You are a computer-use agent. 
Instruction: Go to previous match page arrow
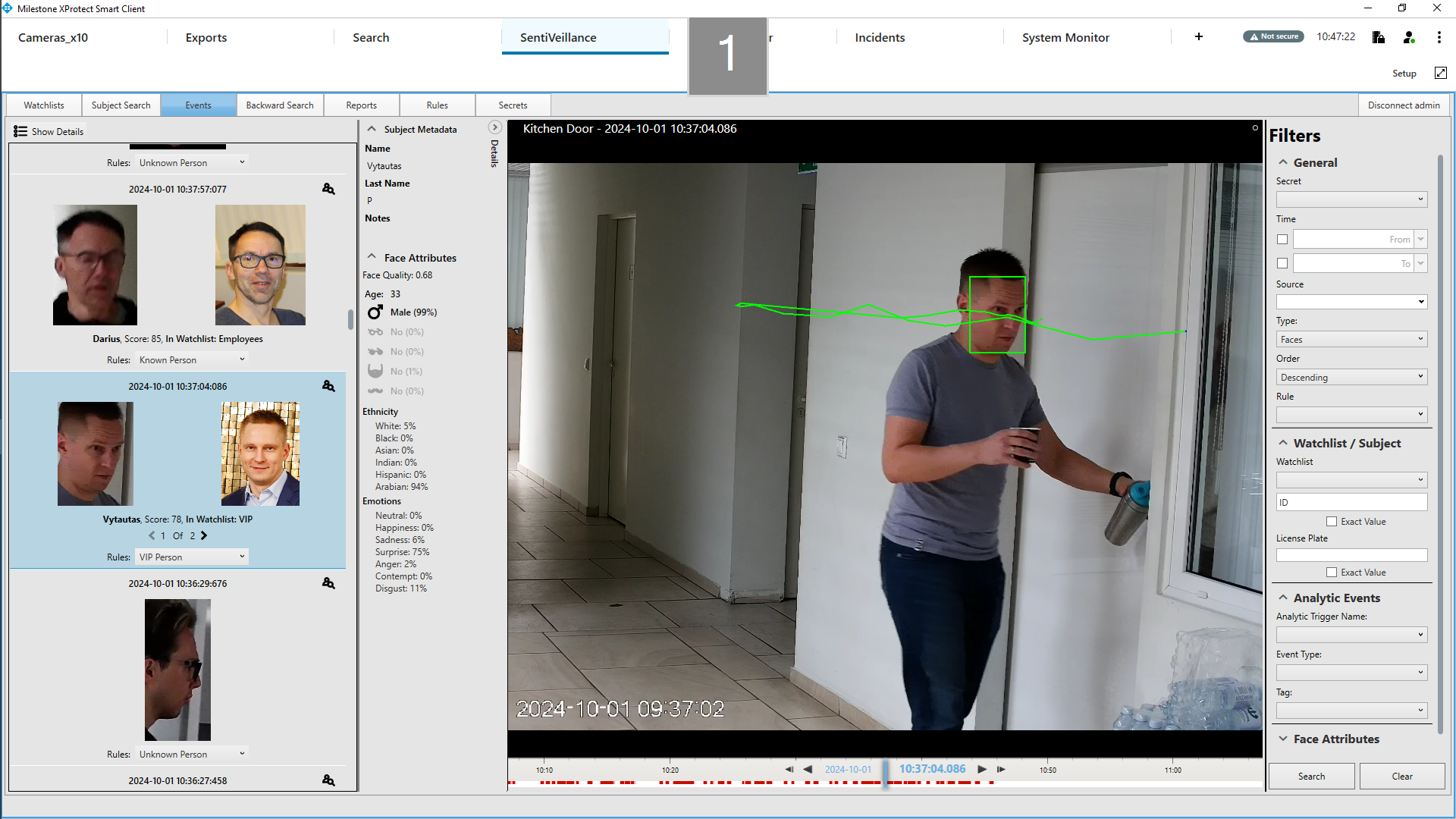coord(152,535)
